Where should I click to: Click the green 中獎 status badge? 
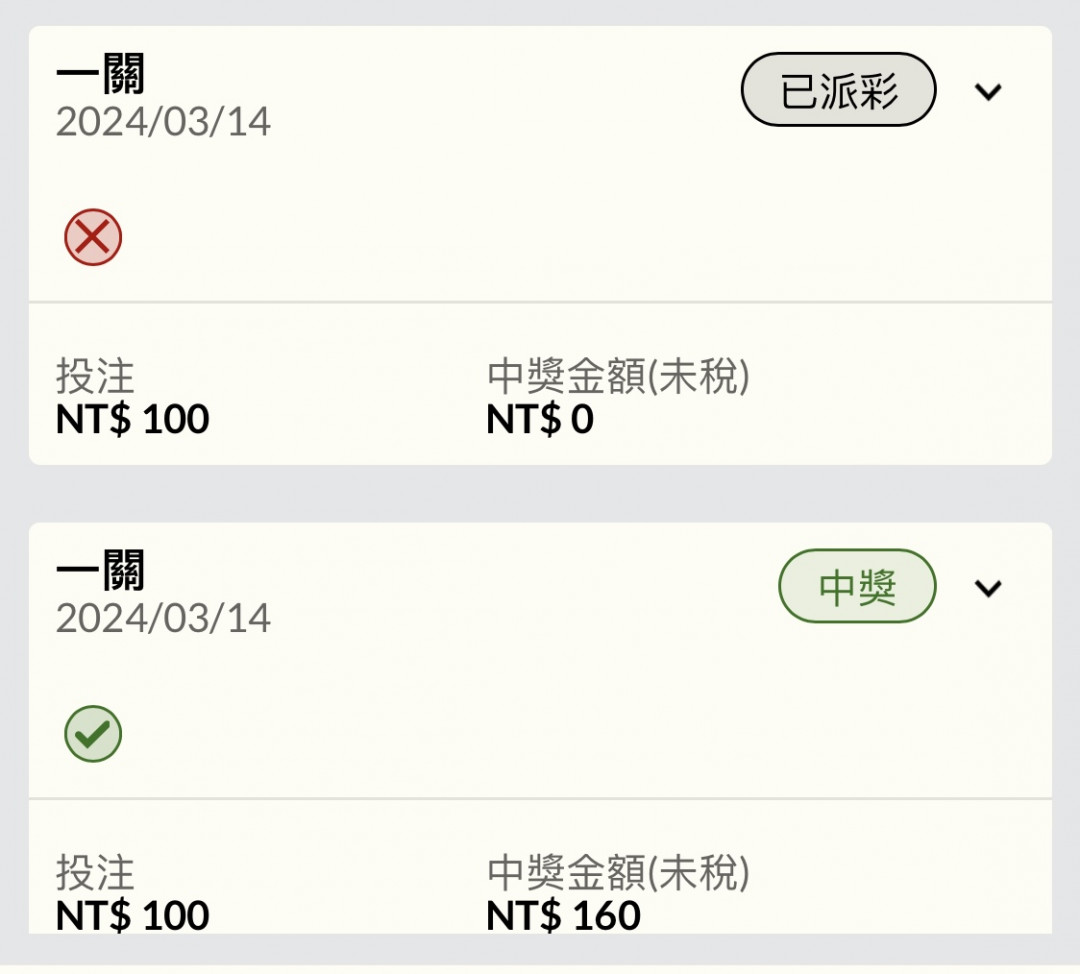(857, 586)
